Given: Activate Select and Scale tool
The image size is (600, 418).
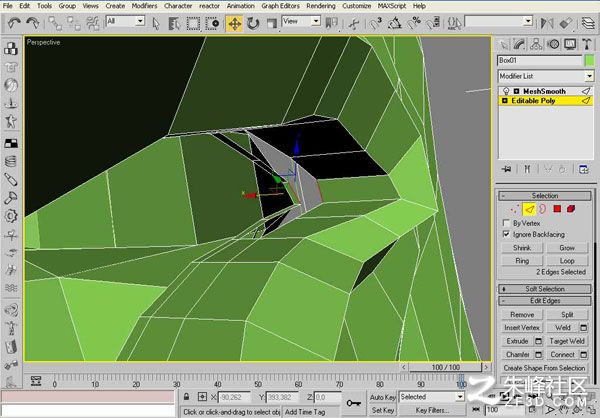Looking at the screenshot, I should point(271,24).
